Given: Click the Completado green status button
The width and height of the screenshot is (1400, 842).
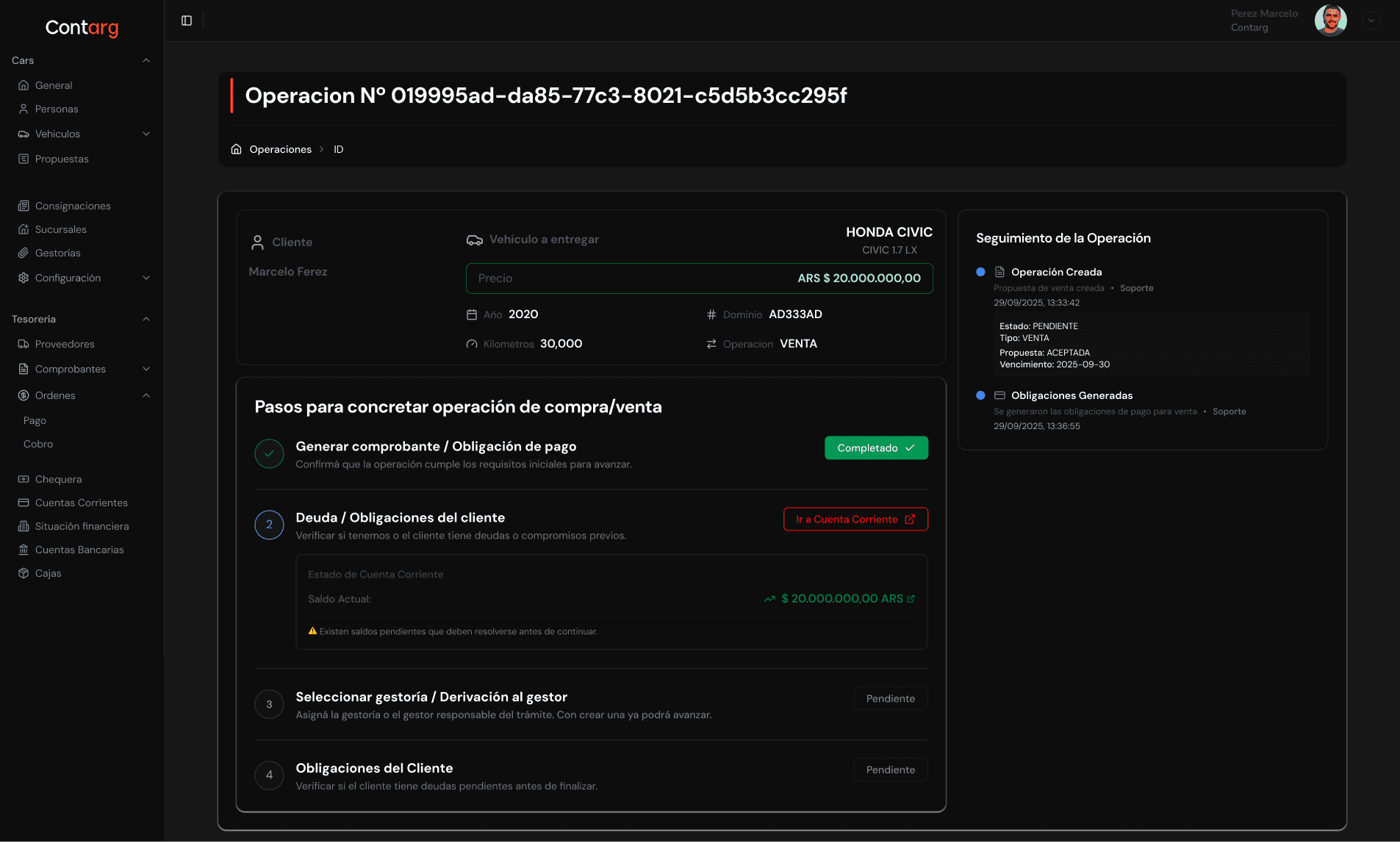Looking at the screenshot, I should (876, 448).
